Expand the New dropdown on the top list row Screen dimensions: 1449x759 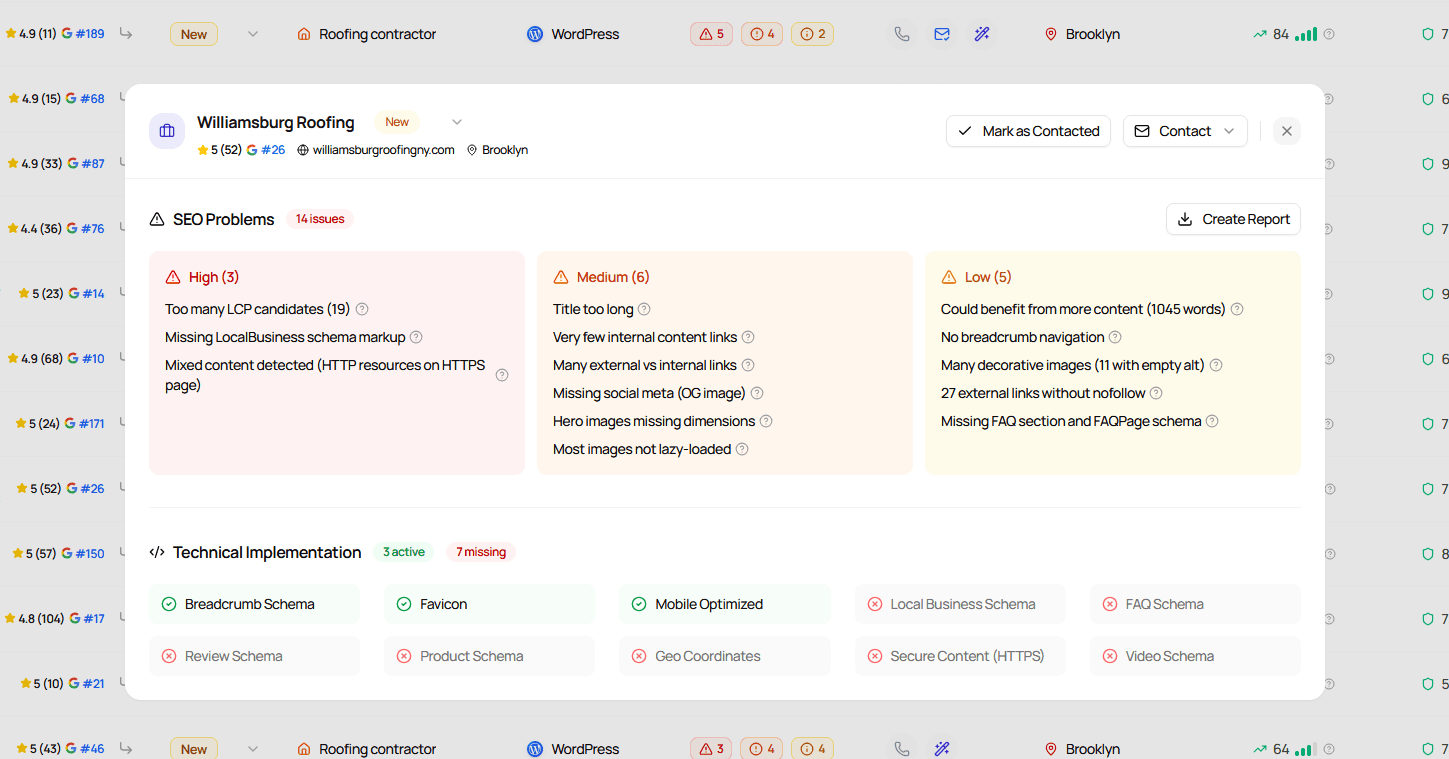tap(252, 33)
